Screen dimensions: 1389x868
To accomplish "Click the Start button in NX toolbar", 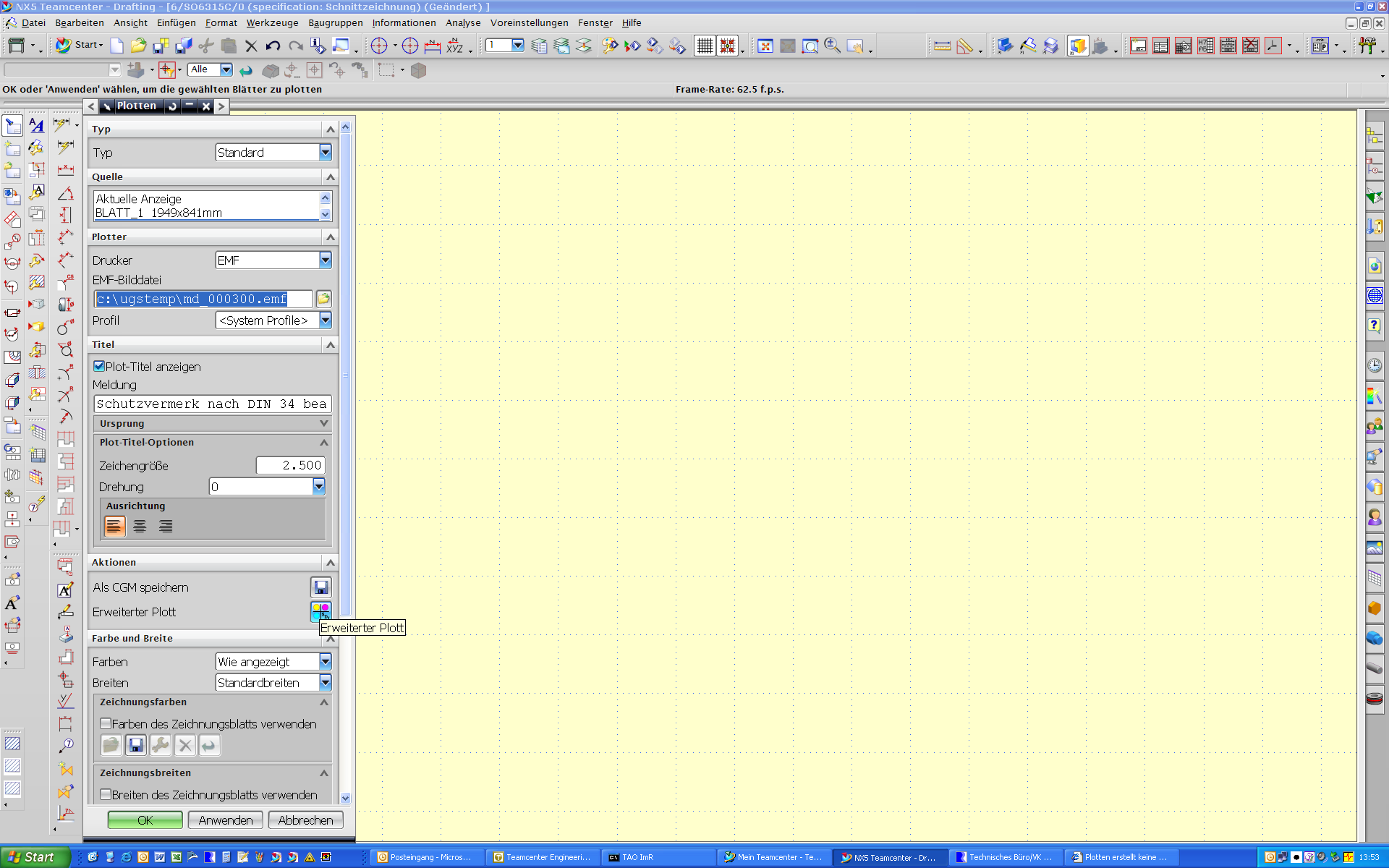I will click(x=80, y=45).
